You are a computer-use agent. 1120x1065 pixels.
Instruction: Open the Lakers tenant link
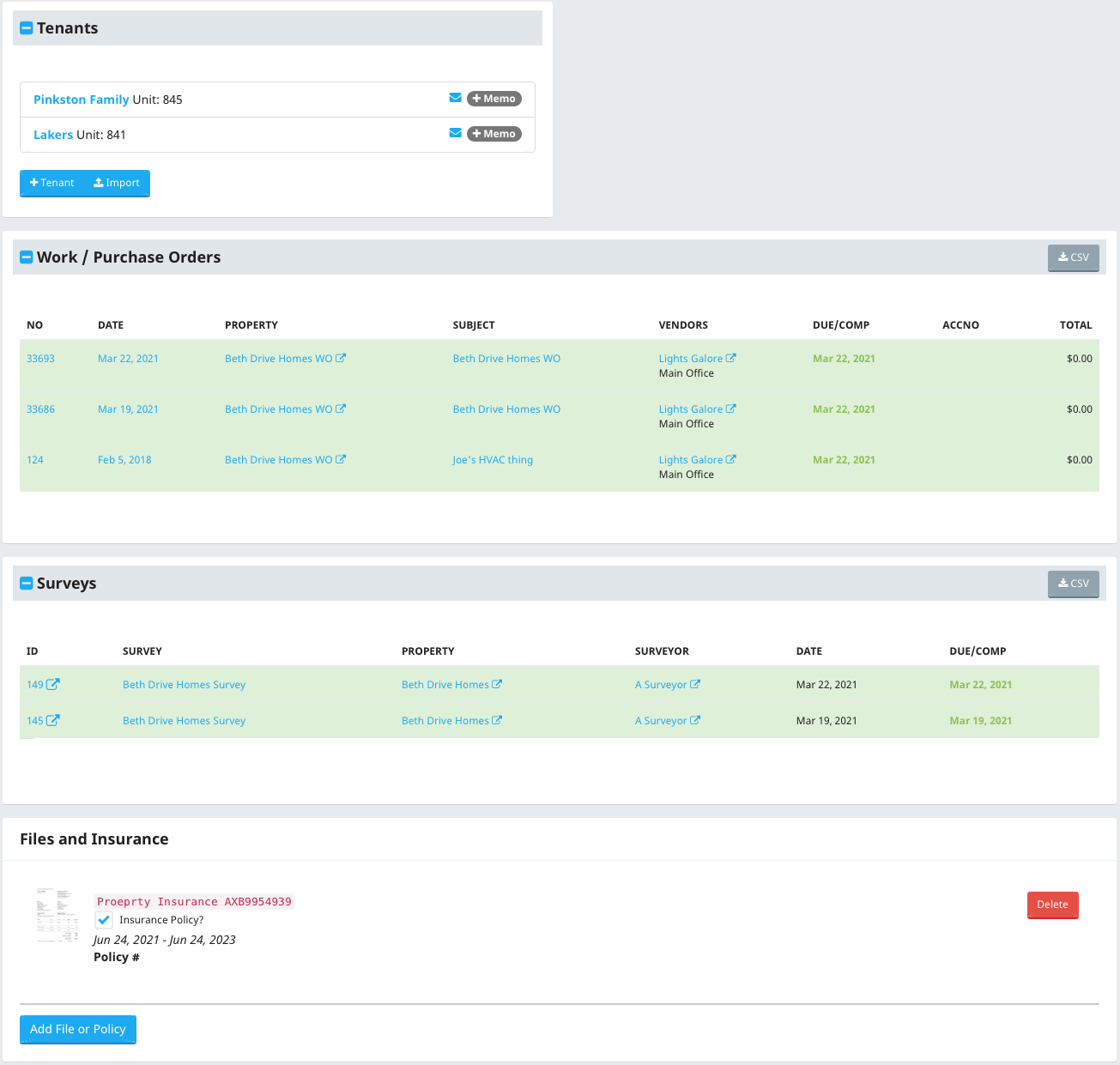[53, 135]
